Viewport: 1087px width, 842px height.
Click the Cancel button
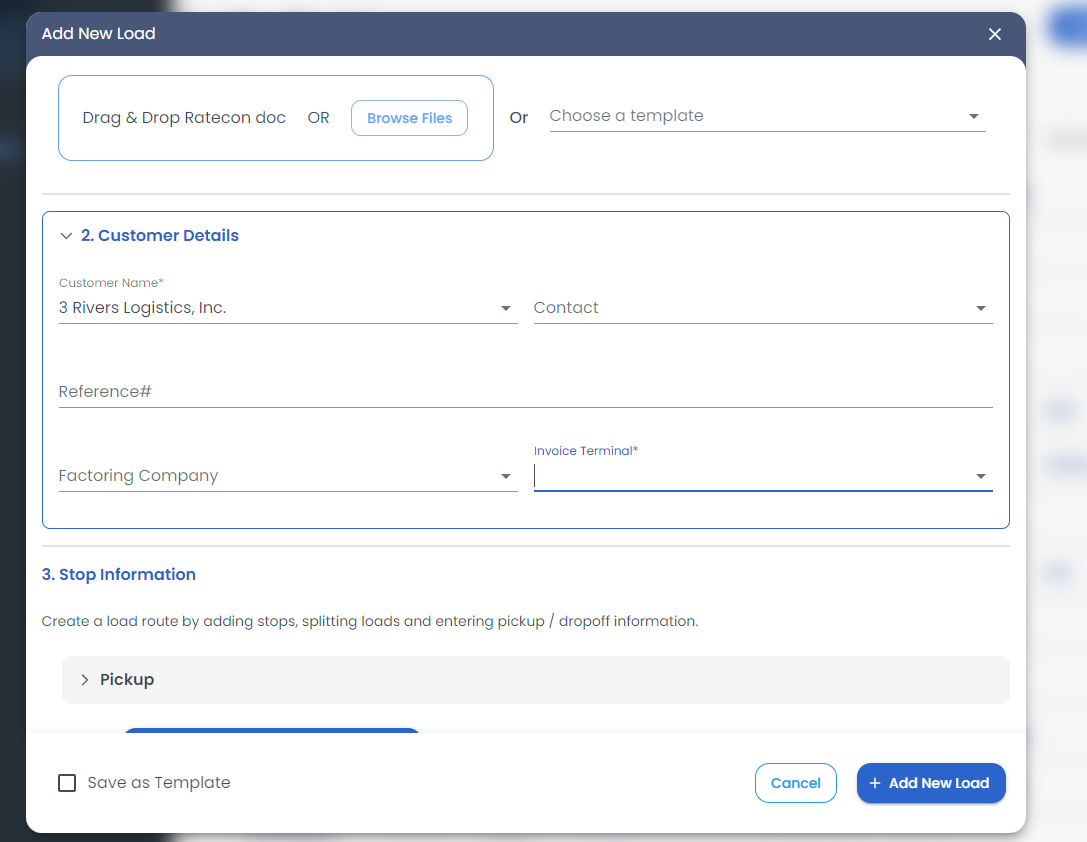(795, 783)
